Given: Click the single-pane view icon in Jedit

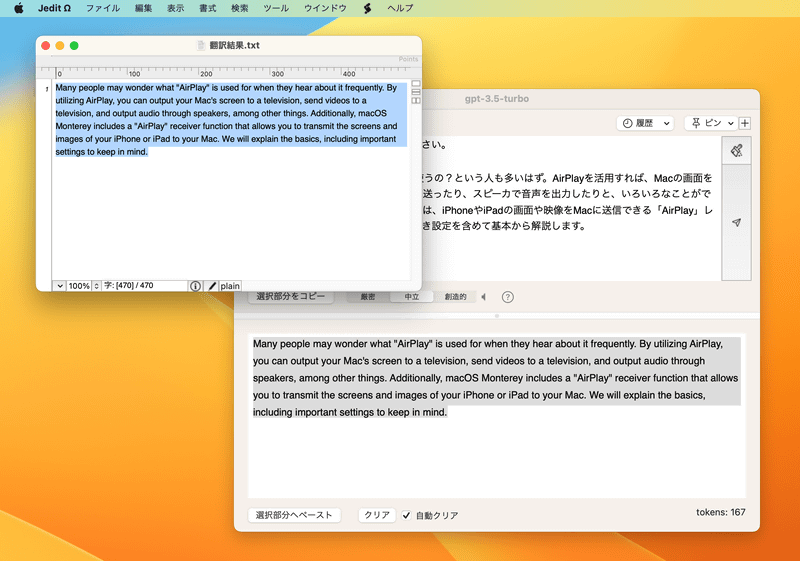Looking at the screenshot, I should tap(416, 83).
